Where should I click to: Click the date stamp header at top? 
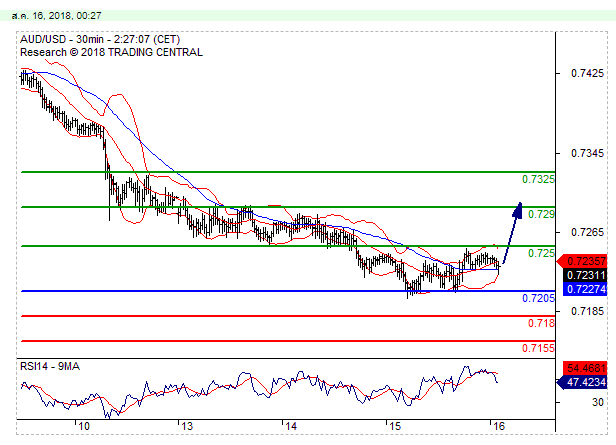[x=56, y=16]
